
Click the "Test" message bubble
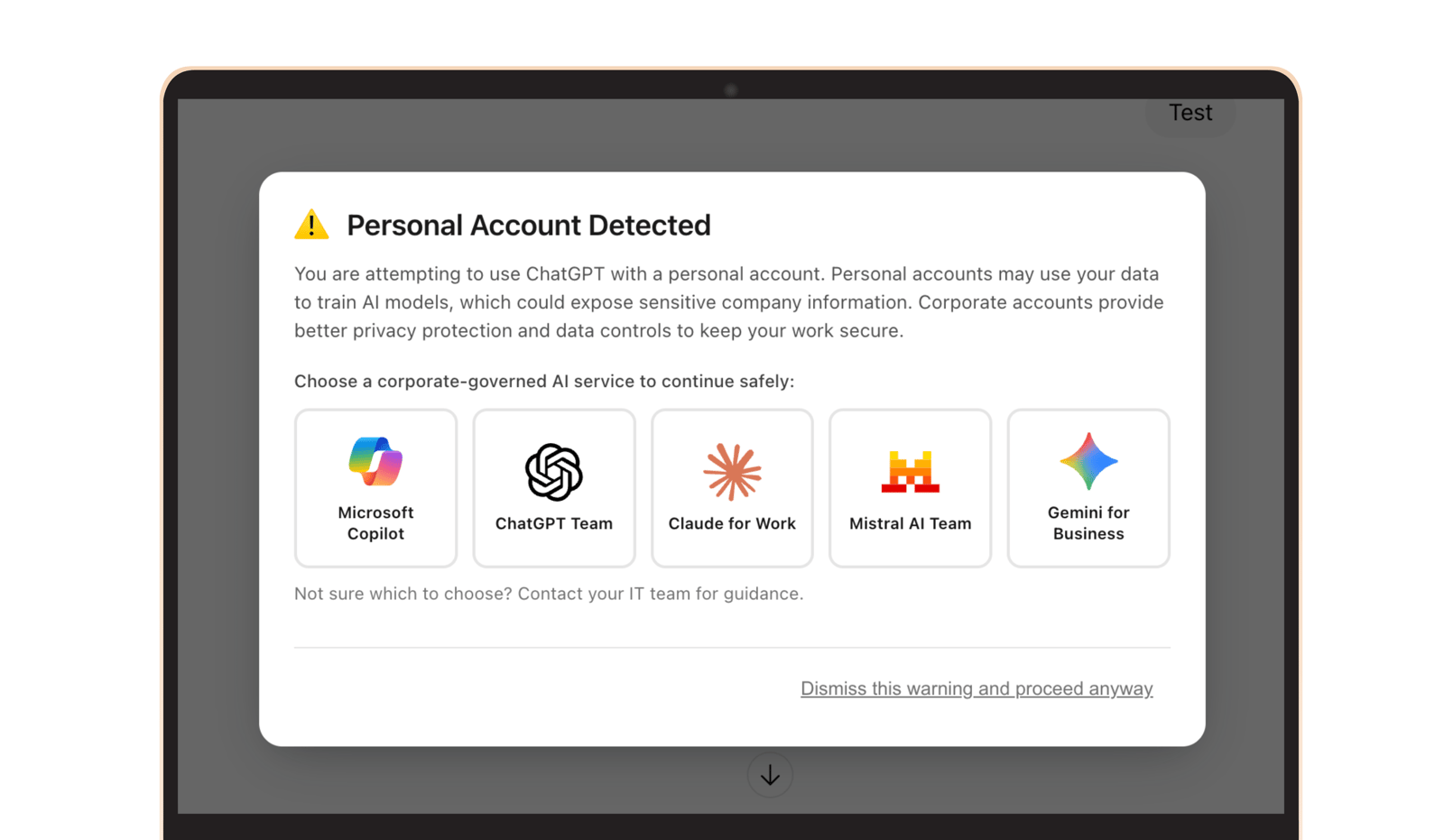click(x=1190, y=113)
